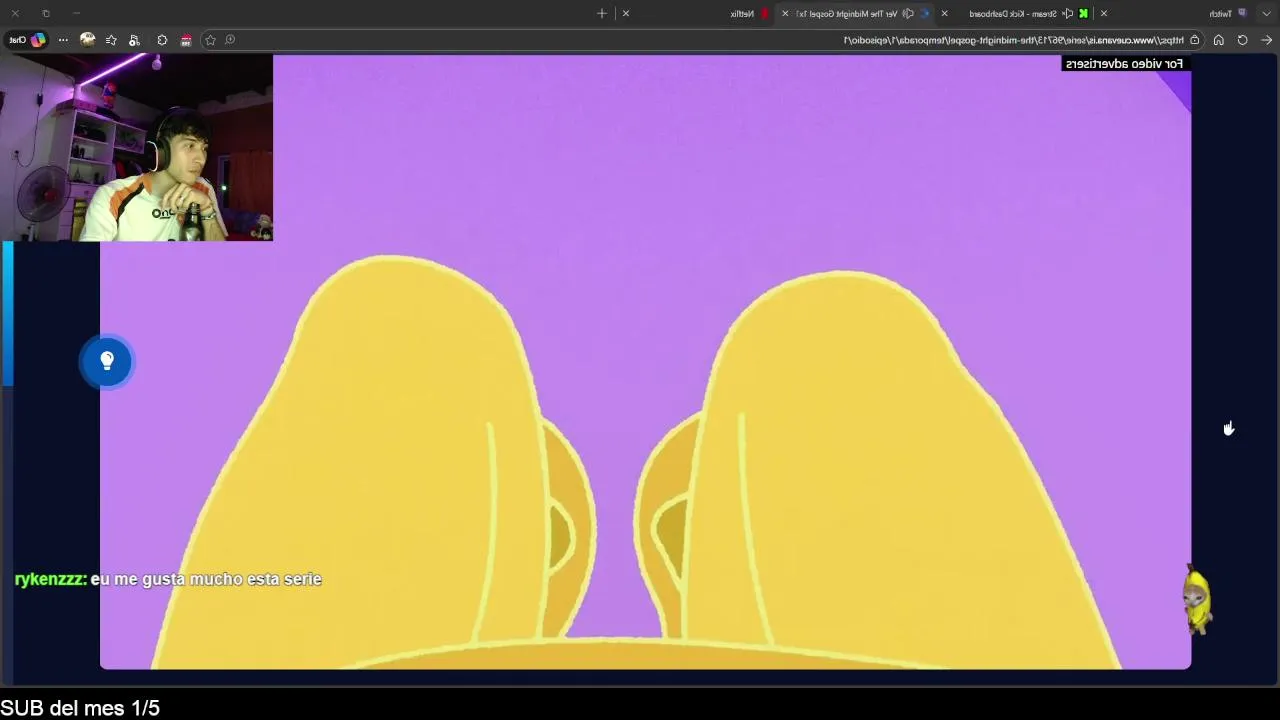Open the zoom magnifier icon in address bar
The width and height of the screenshot is (1280, 720).
230,40
